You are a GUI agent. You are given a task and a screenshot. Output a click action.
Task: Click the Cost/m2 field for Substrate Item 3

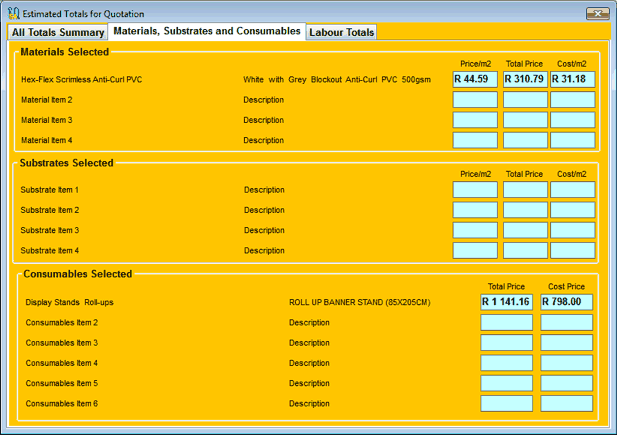coord(572,230)
